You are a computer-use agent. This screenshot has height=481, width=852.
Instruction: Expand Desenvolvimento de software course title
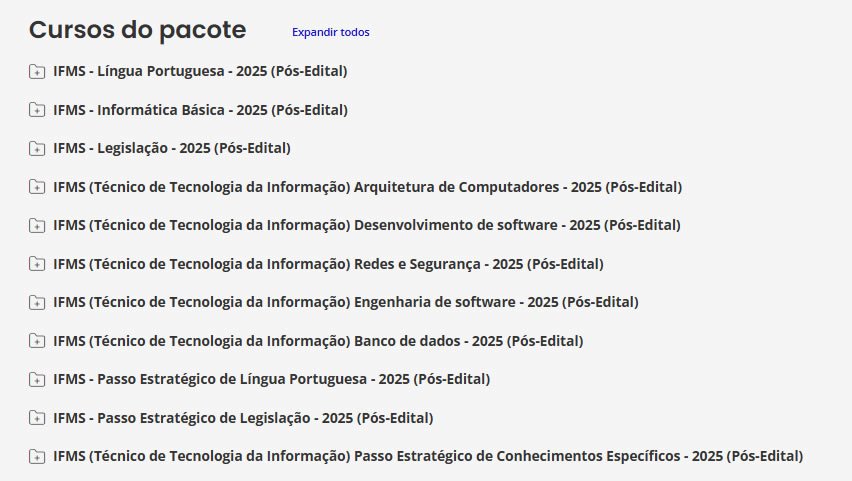tap(367, 225)
